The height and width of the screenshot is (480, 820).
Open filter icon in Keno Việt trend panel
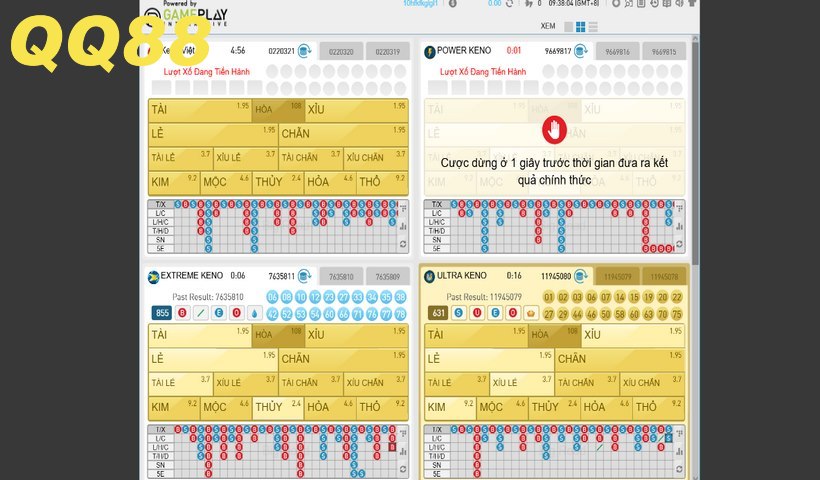pos(403,208)
